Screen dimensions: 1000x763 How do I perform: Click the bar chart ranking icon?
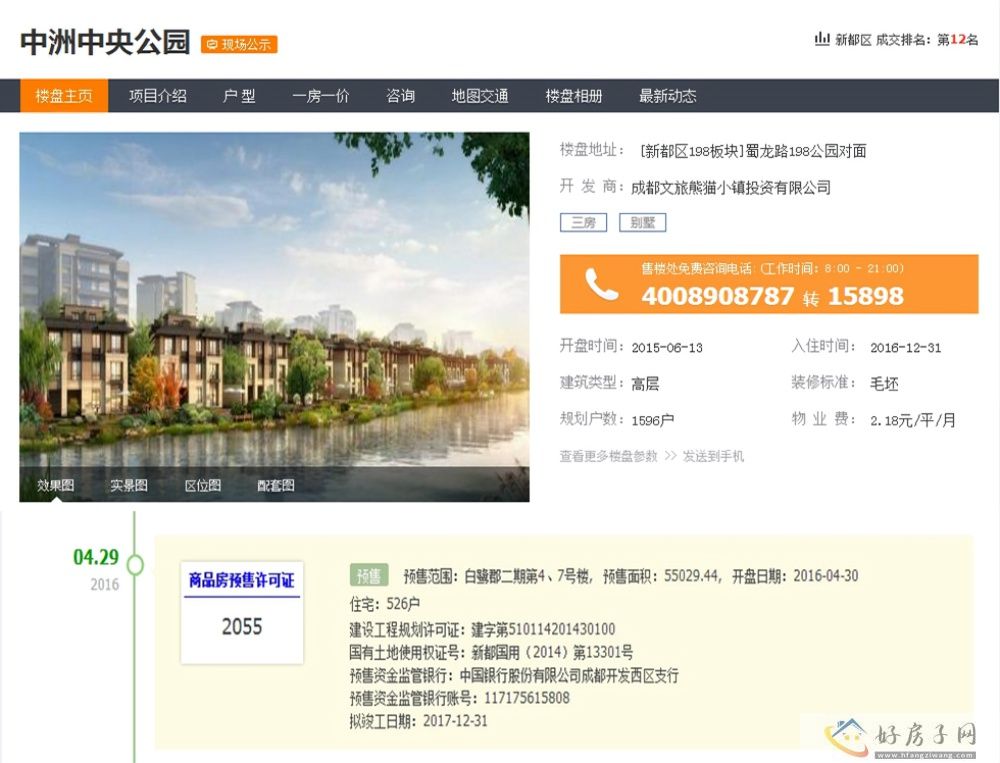pos(822,39)
